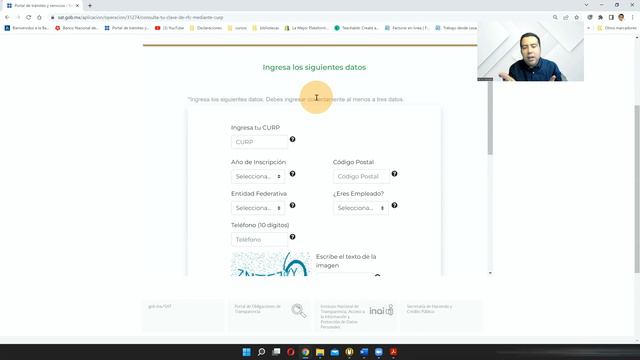This screenshot has height=360, width=640.
Task: Click the inner page scrollbar thumb
Action: (x=490, y=118)
